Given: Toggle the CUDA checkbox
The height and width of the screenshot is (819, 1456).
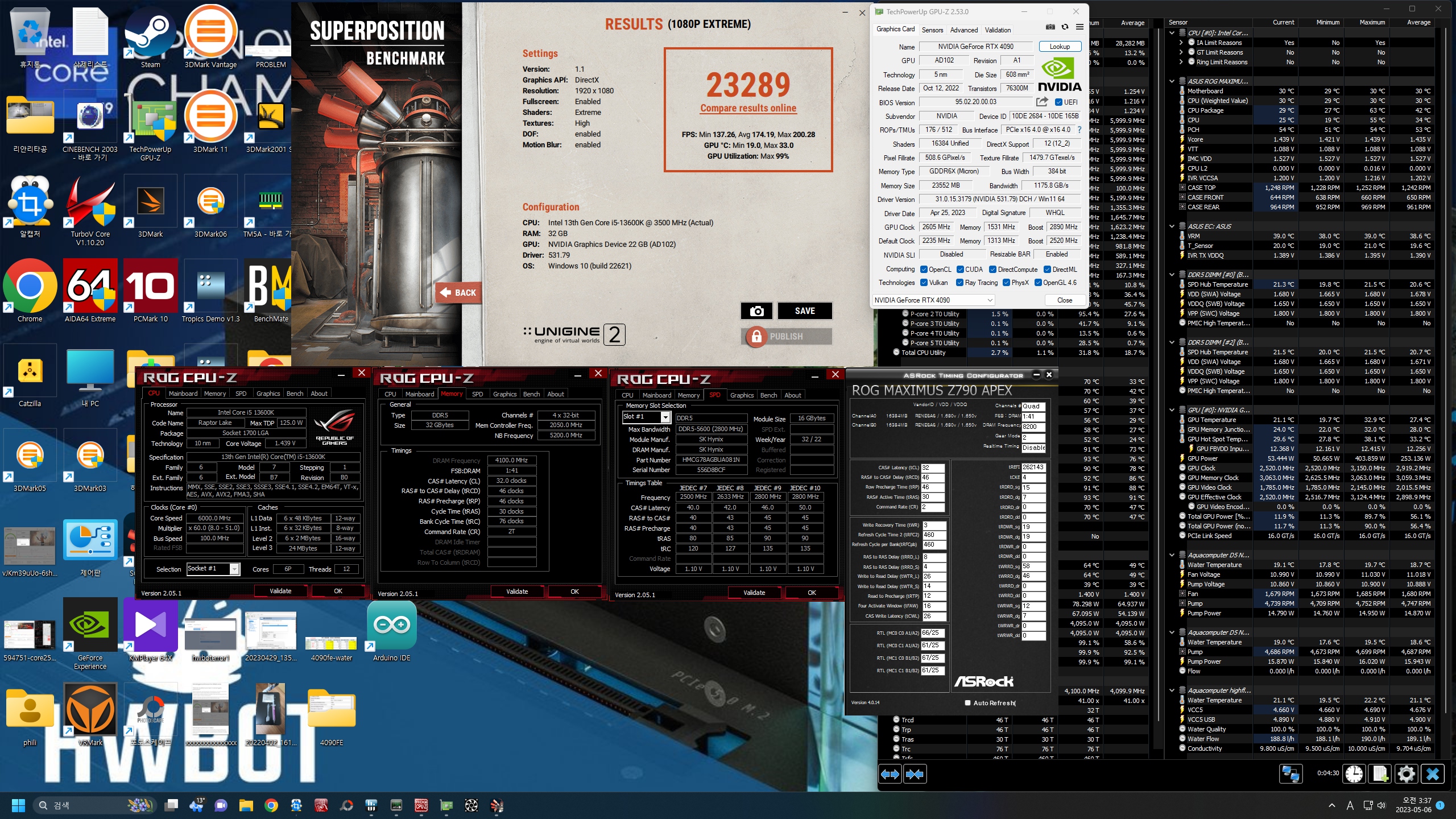Looking at the screenshot, I should 960,270.
